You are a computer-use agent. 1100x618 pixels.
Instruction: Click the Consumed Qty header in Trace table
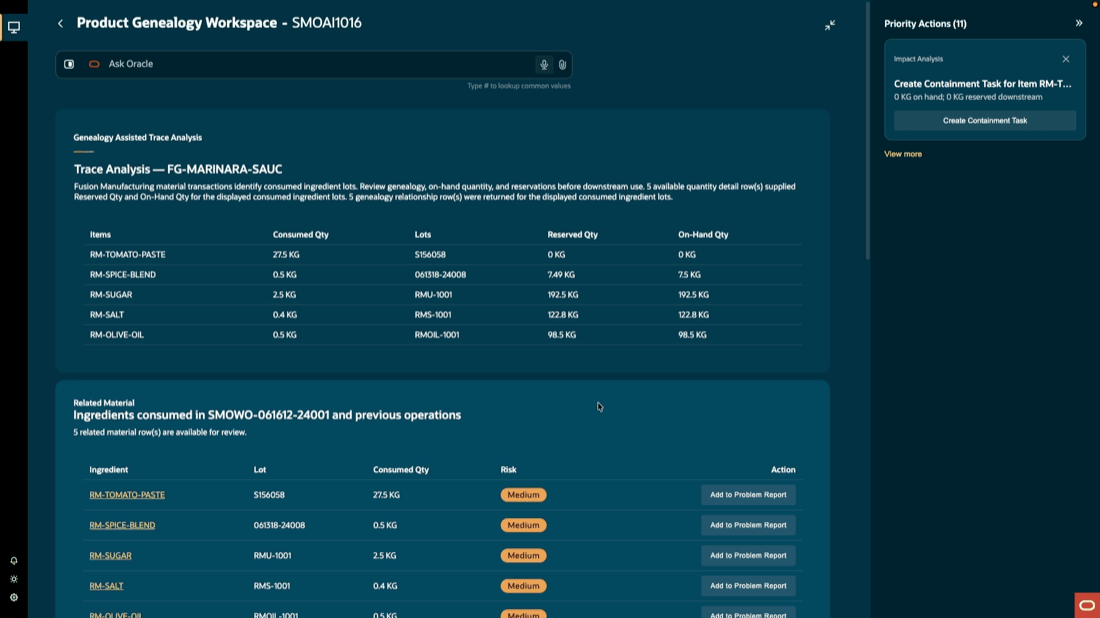point(300,234)
